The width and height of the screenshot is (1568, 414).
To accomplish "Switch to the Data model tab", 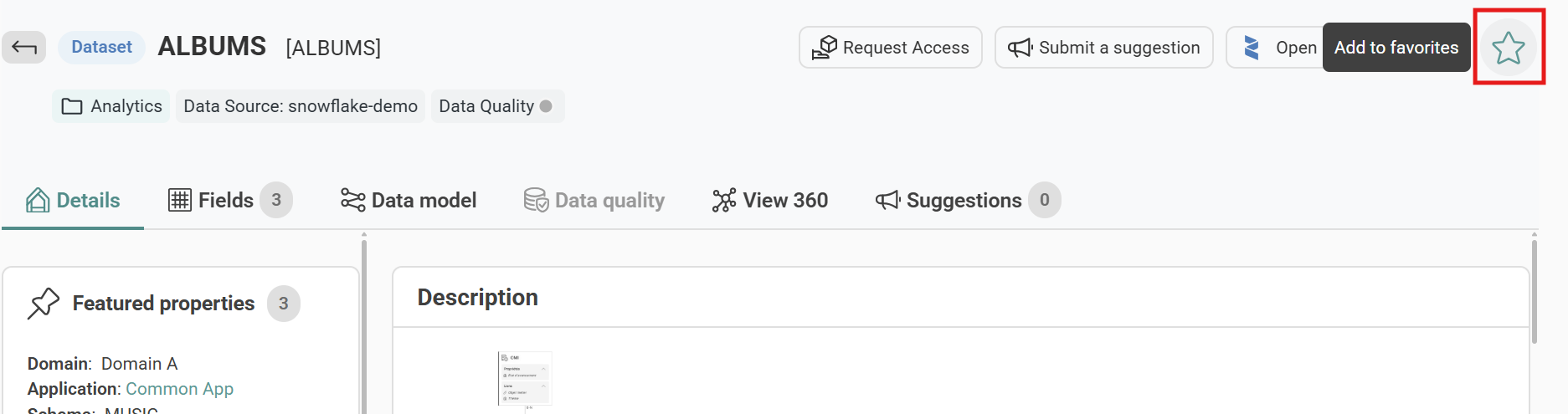I will (409, 201).
